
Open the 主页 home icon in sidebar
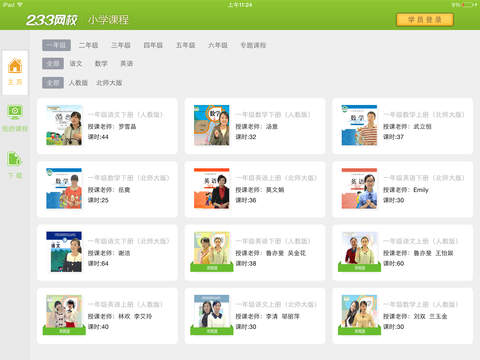coord(15,66)
